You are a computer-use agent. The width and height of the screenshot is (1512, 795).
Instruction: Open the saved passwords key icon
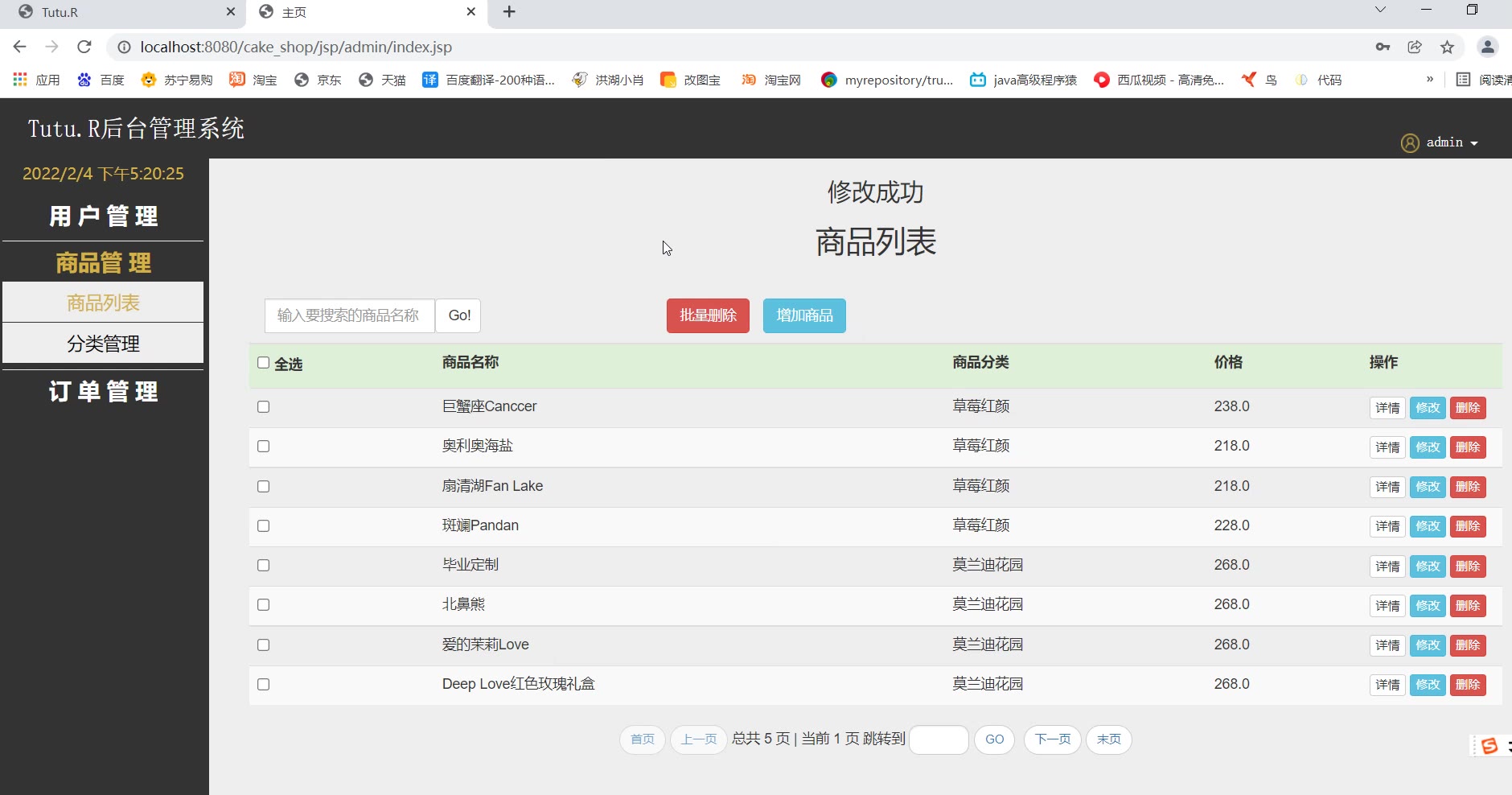coord(1383,47)
